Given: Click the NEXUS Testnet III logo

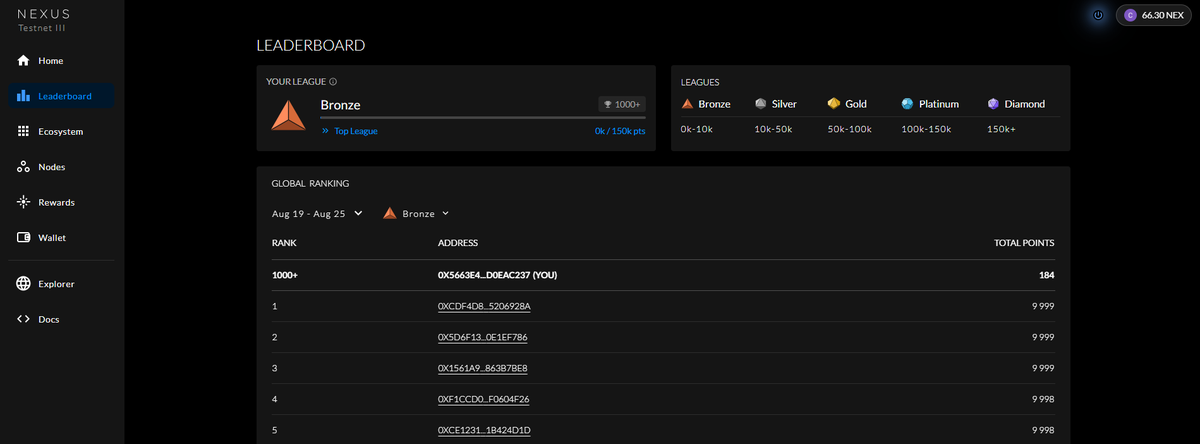Looking at the screenshot, I should (42, 20).
